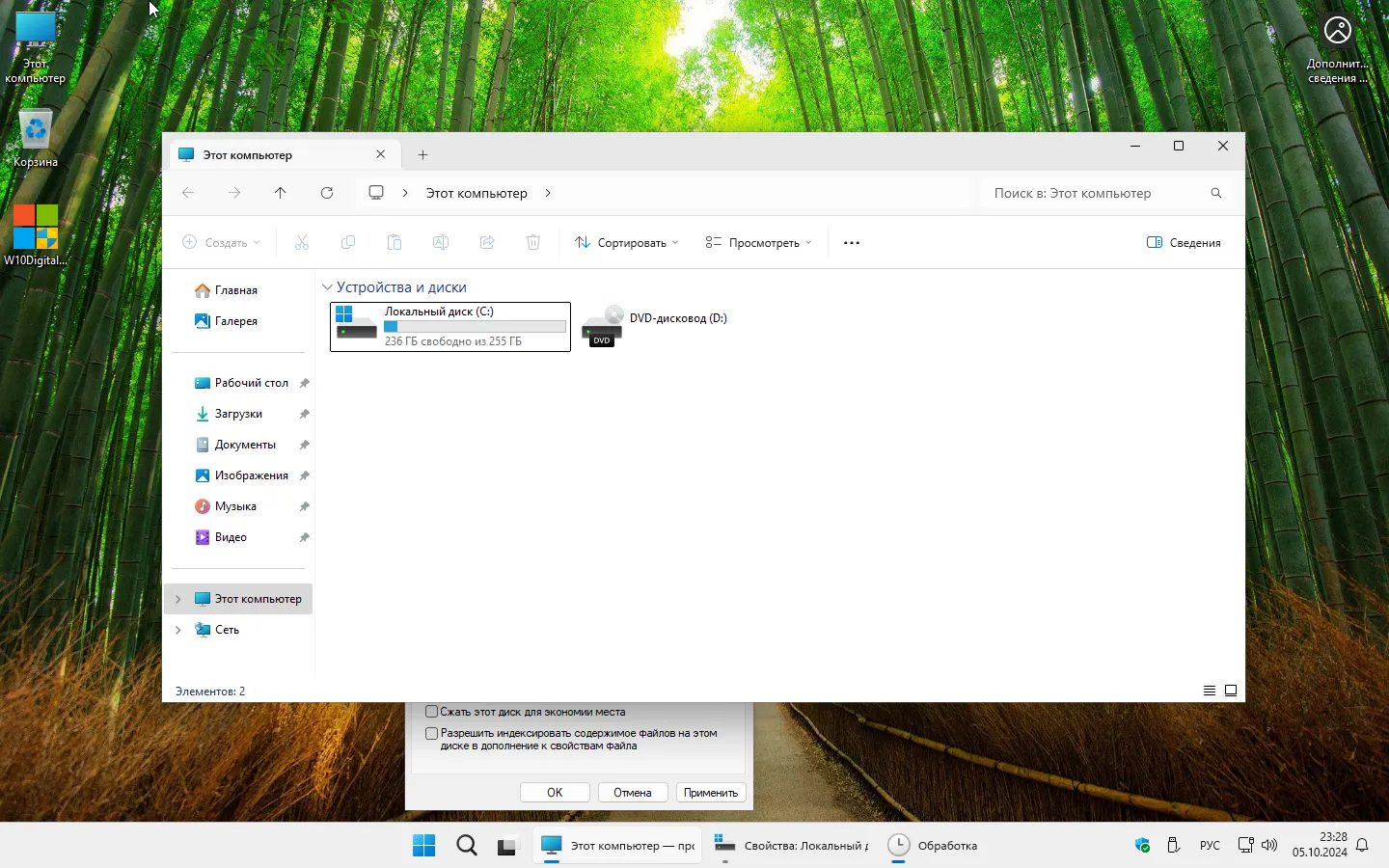Toggle the Сведения details pane
Viewport: 1389px width, 868px height.
coord(1184,243)
